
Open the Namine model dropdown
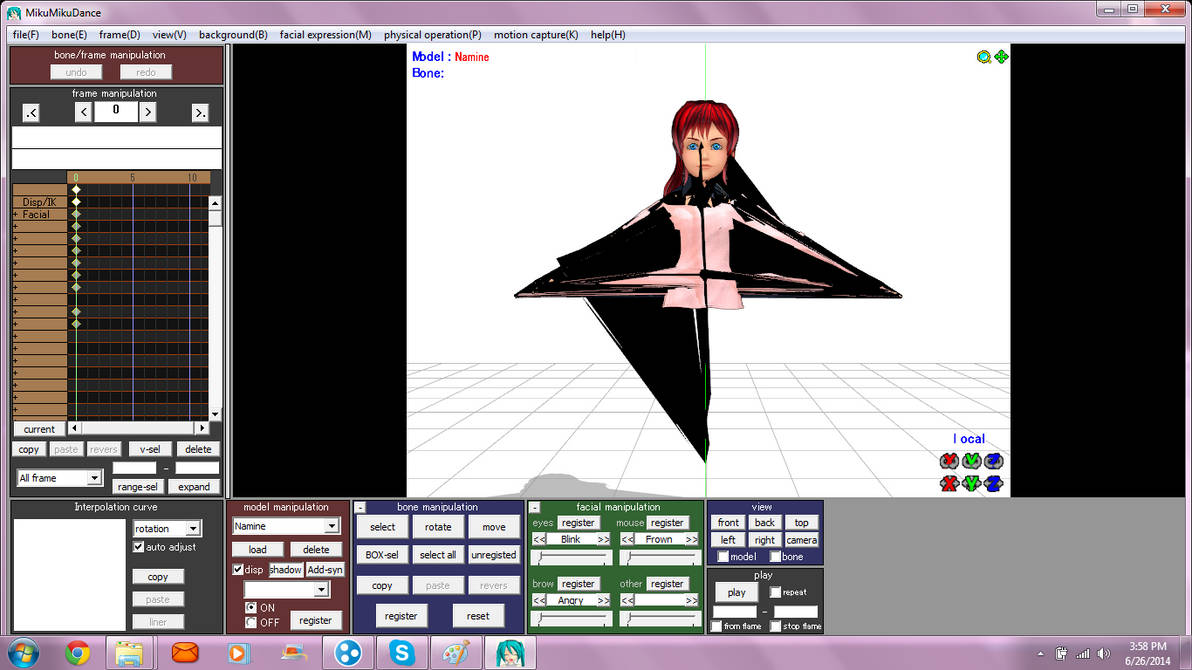pyautogui.click(x=331, y=526)
